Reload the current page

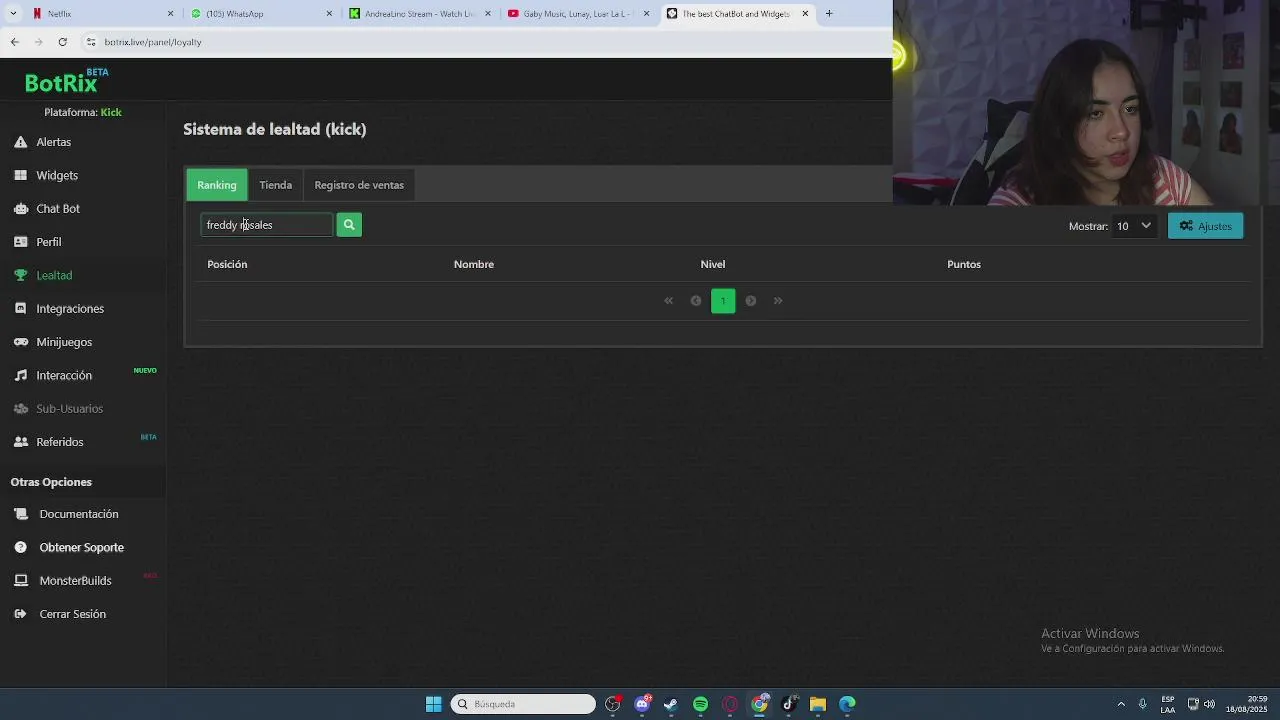tap(63, 42)
